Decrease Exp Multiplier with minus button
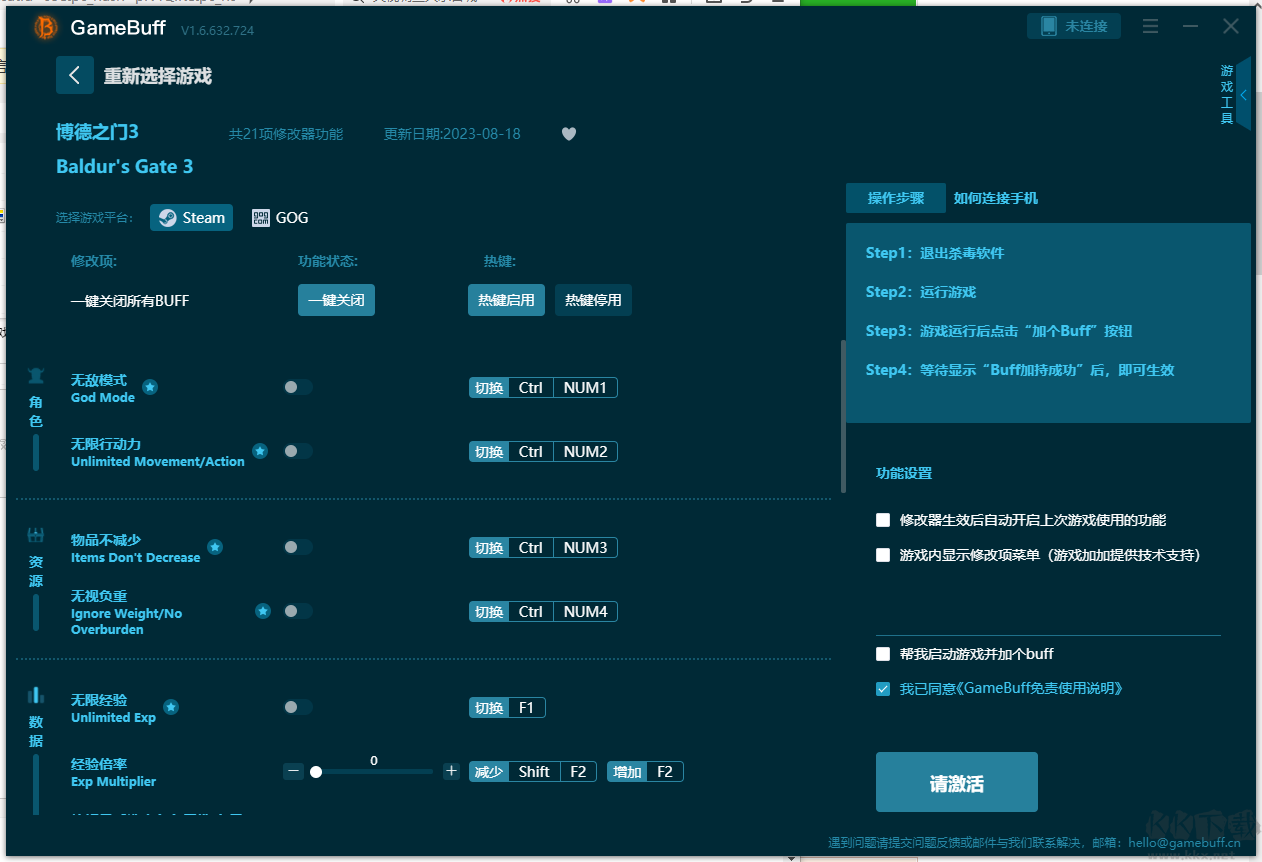1262x862 pixels. tap(293, 771)
